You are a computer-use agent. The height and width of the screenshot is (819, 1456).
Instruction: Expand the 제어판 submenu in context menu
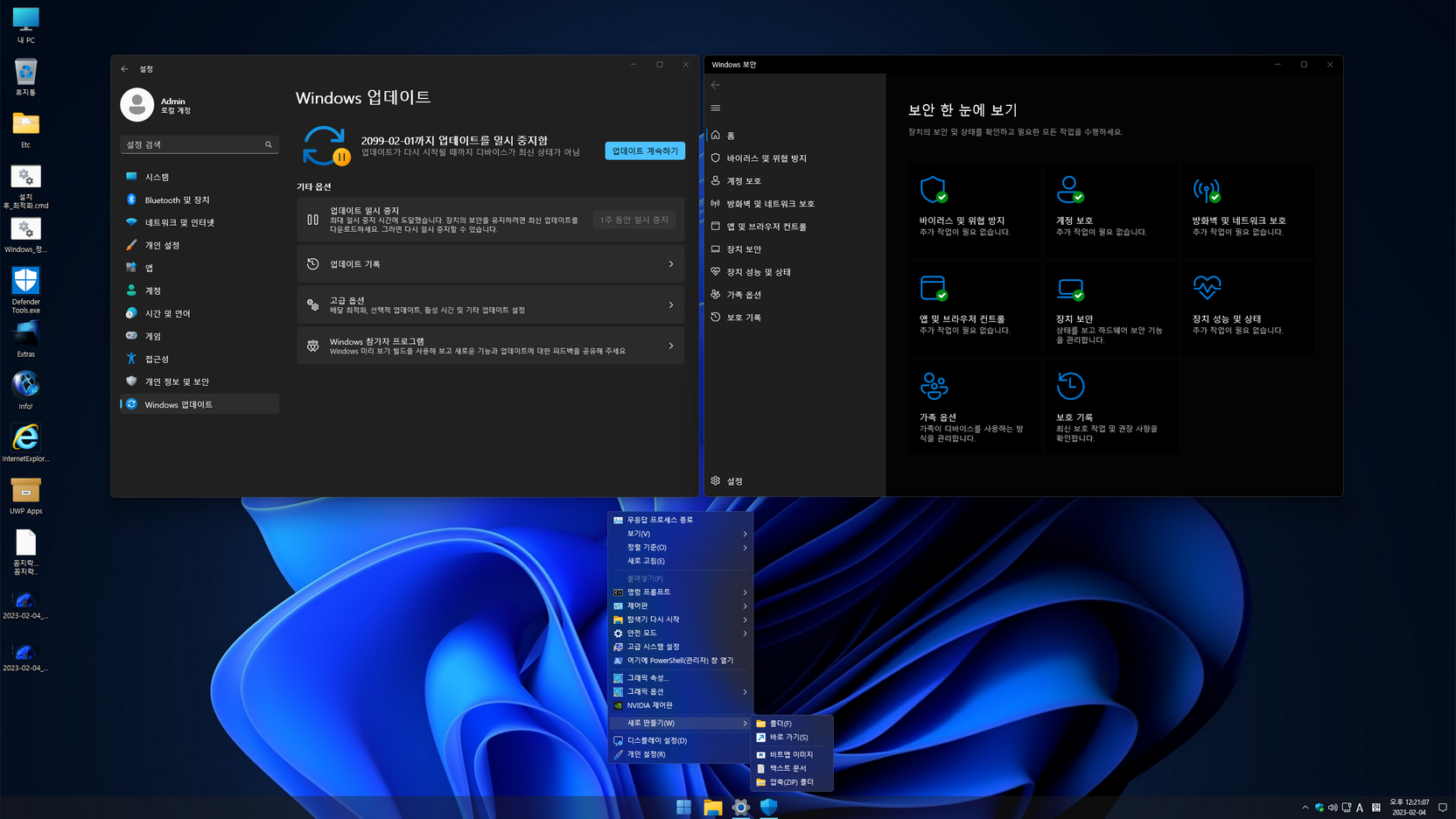[680, 605]
